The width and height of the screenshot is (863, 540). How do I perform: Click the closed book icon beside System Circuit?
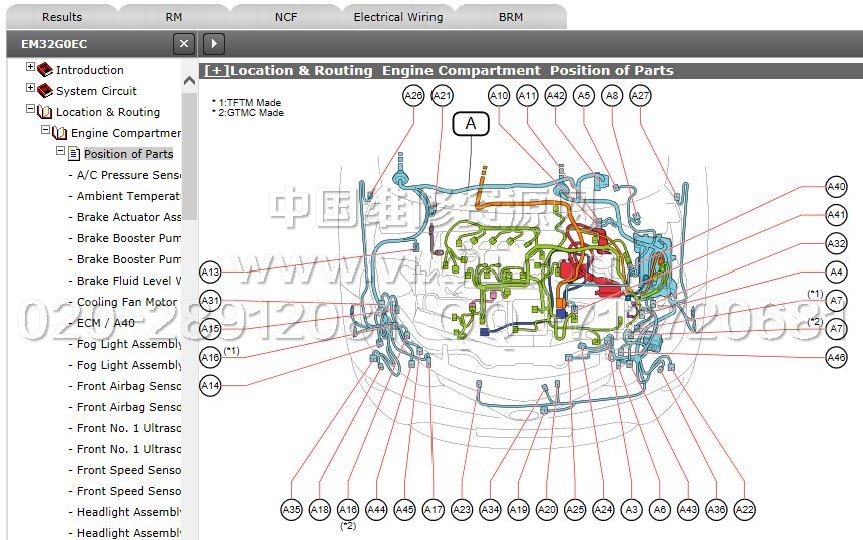coord(45,91)
